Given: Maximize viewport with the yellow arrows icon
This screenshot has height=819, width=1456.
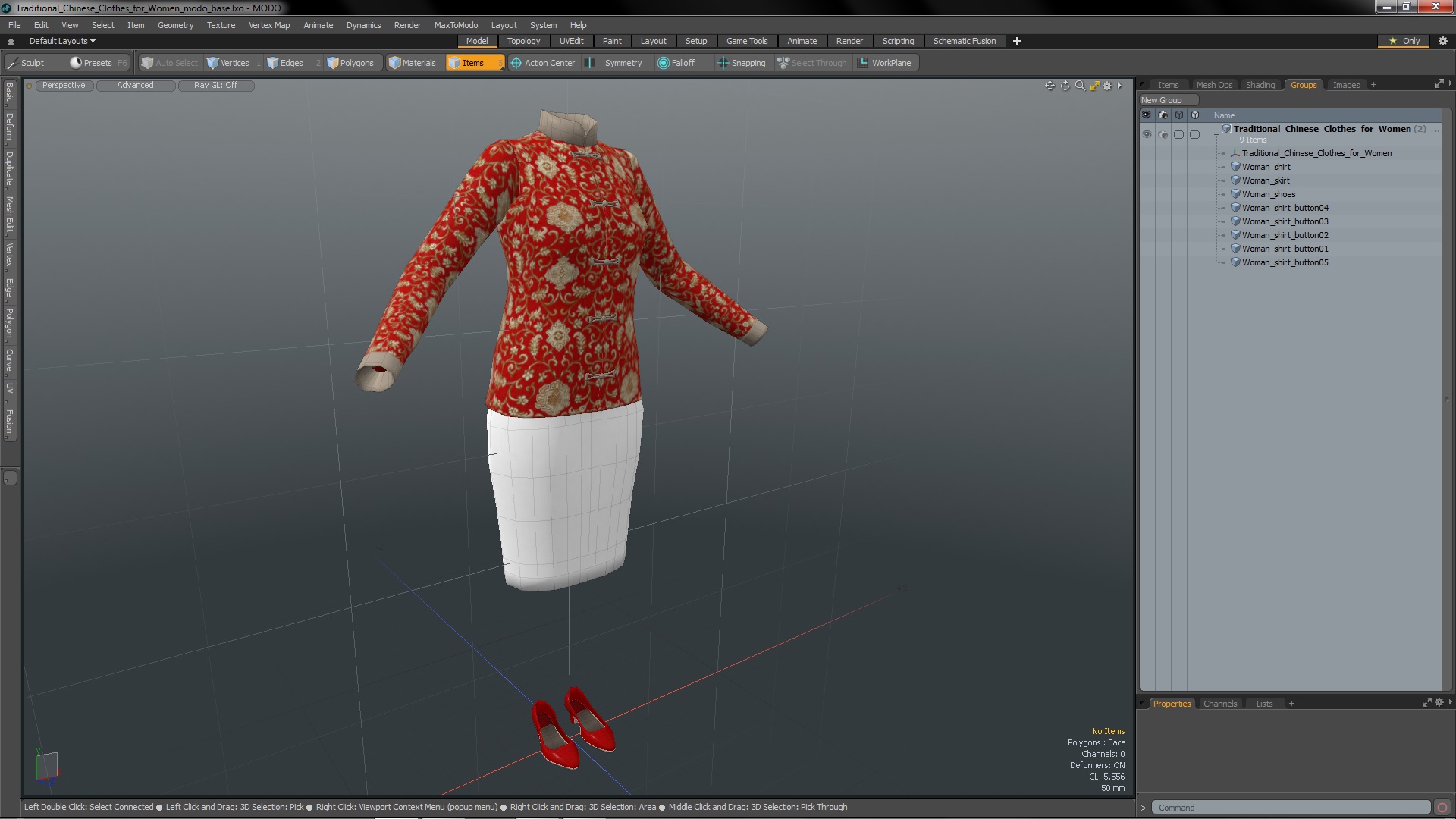Looking at the screenshot, I should pos(1094,86).
